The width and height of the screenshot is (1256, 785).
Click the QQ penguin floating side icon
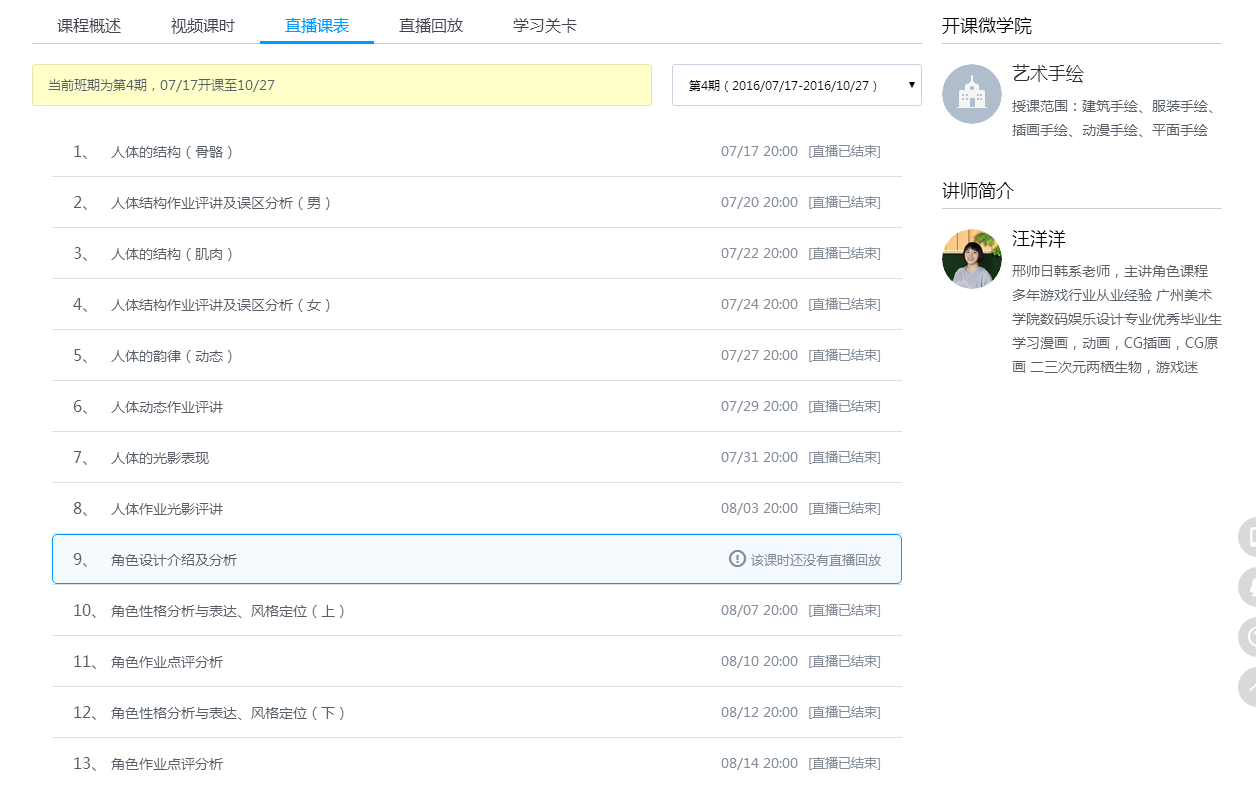pos(1248,587)
